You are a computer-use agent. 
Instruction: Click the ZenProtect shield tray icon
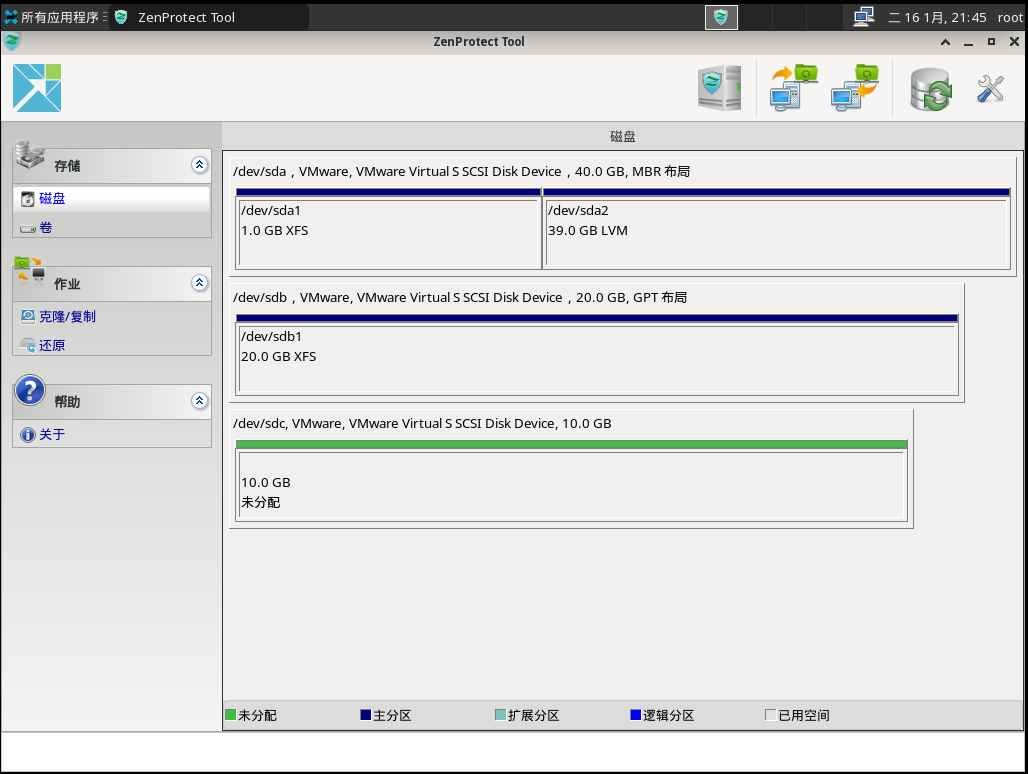click(721, 17)
